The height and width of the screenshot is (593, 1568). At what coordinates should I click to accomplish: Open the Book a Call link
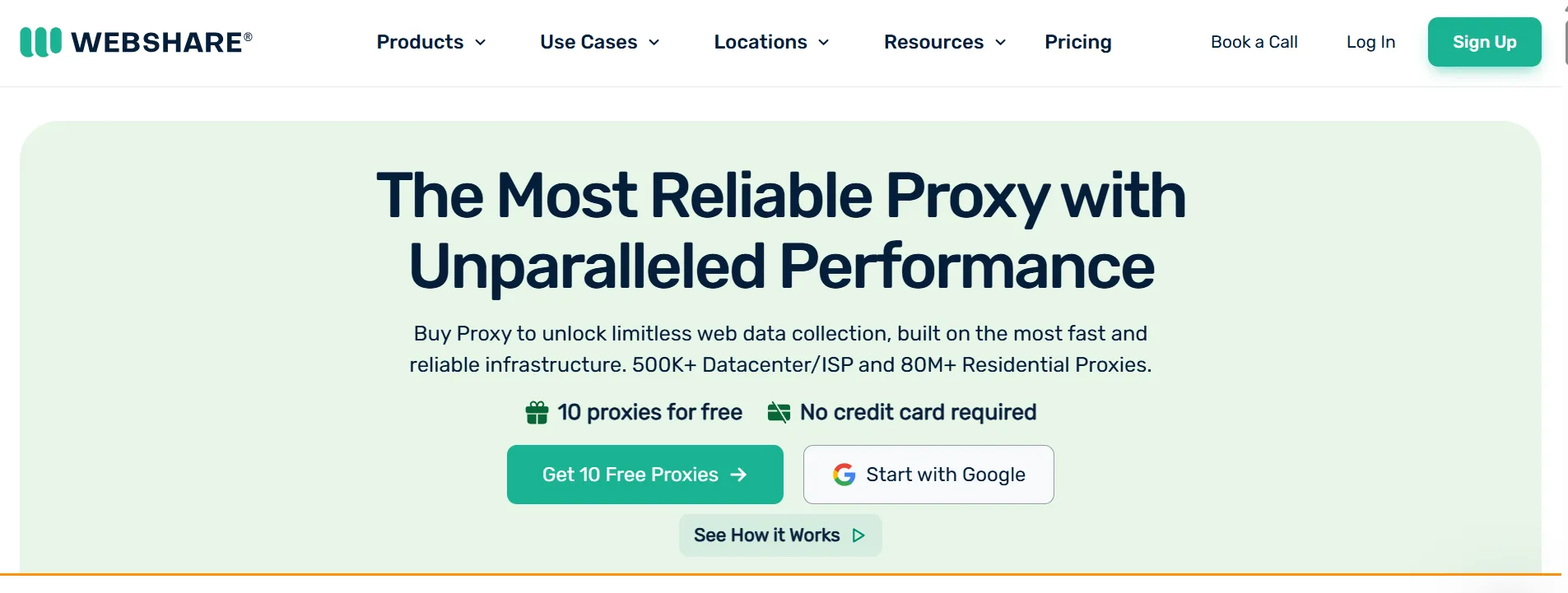(x=1254, y=42)
